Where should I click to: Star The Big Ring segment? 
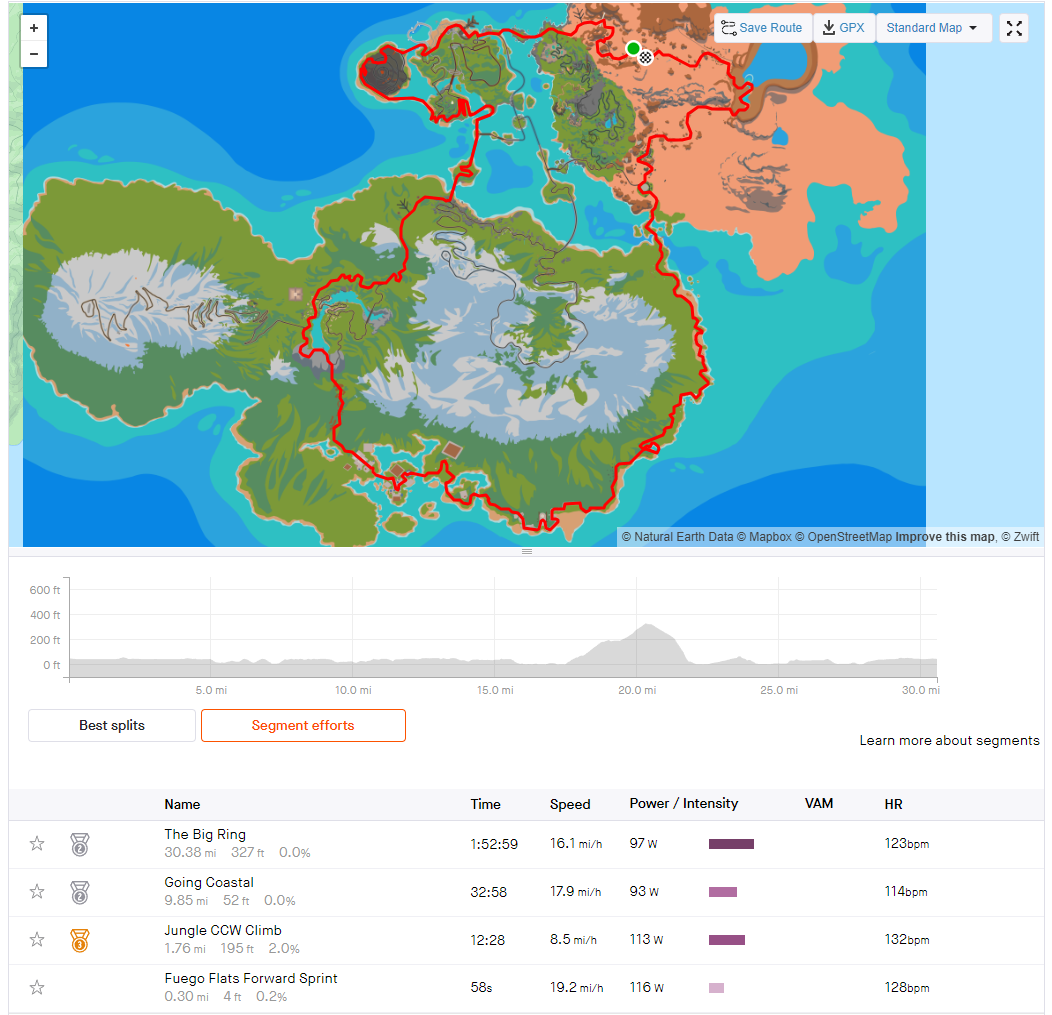pos(37,843)
